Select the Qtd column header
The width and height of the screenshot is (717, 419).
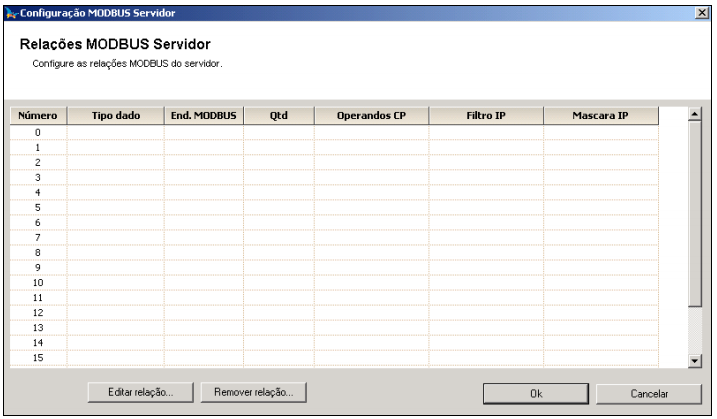278,116
